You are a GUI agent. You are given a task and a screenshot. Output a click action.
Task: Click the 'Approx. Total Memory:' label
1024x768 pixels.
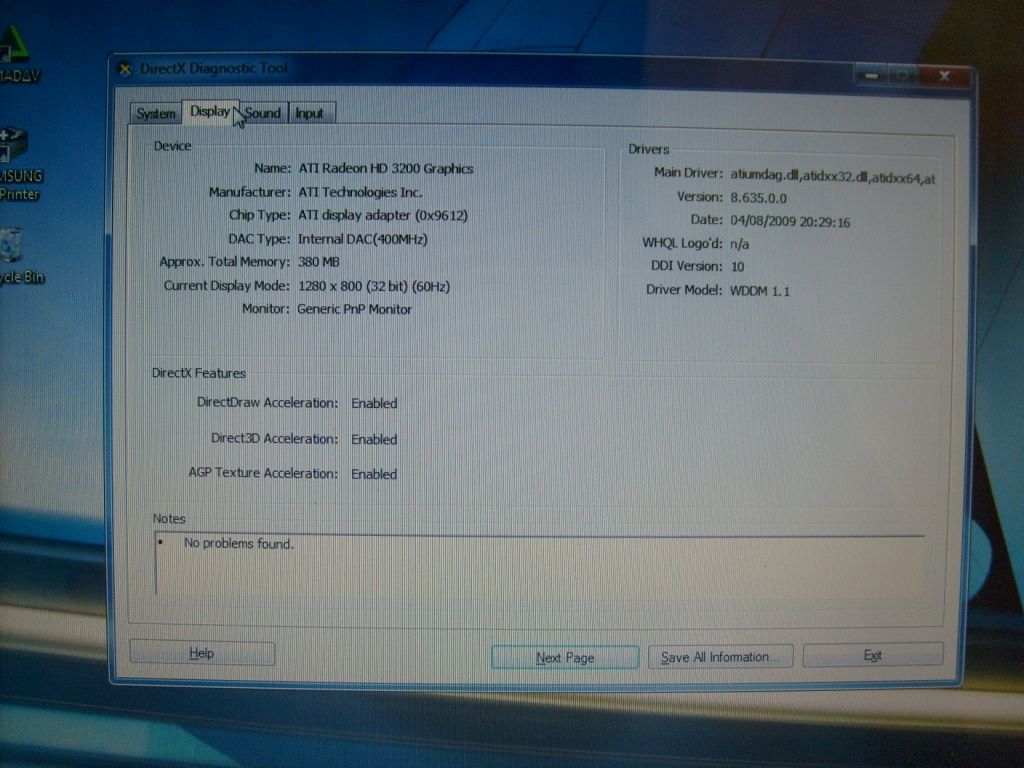225,262
